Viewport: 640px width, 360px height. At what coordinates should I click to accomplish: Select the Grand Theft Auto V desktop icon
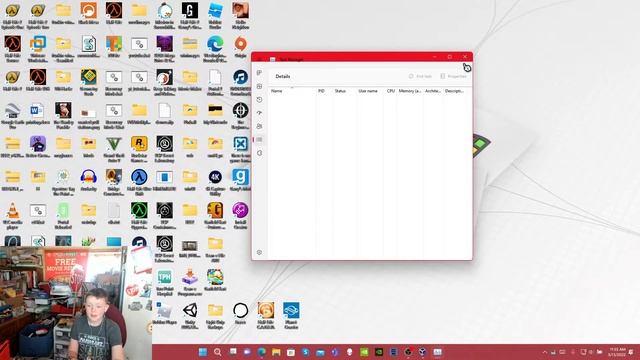(114, 149)
